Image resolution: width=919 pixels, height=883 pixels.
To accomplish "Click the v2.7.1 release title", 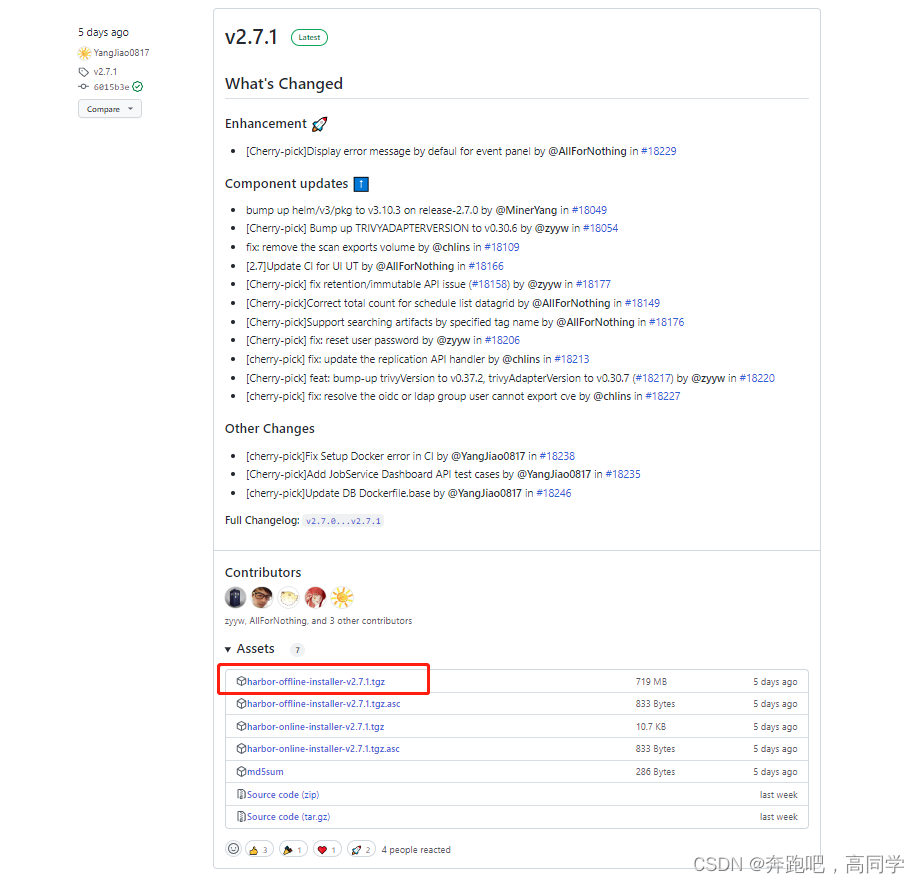I will 251,37.
